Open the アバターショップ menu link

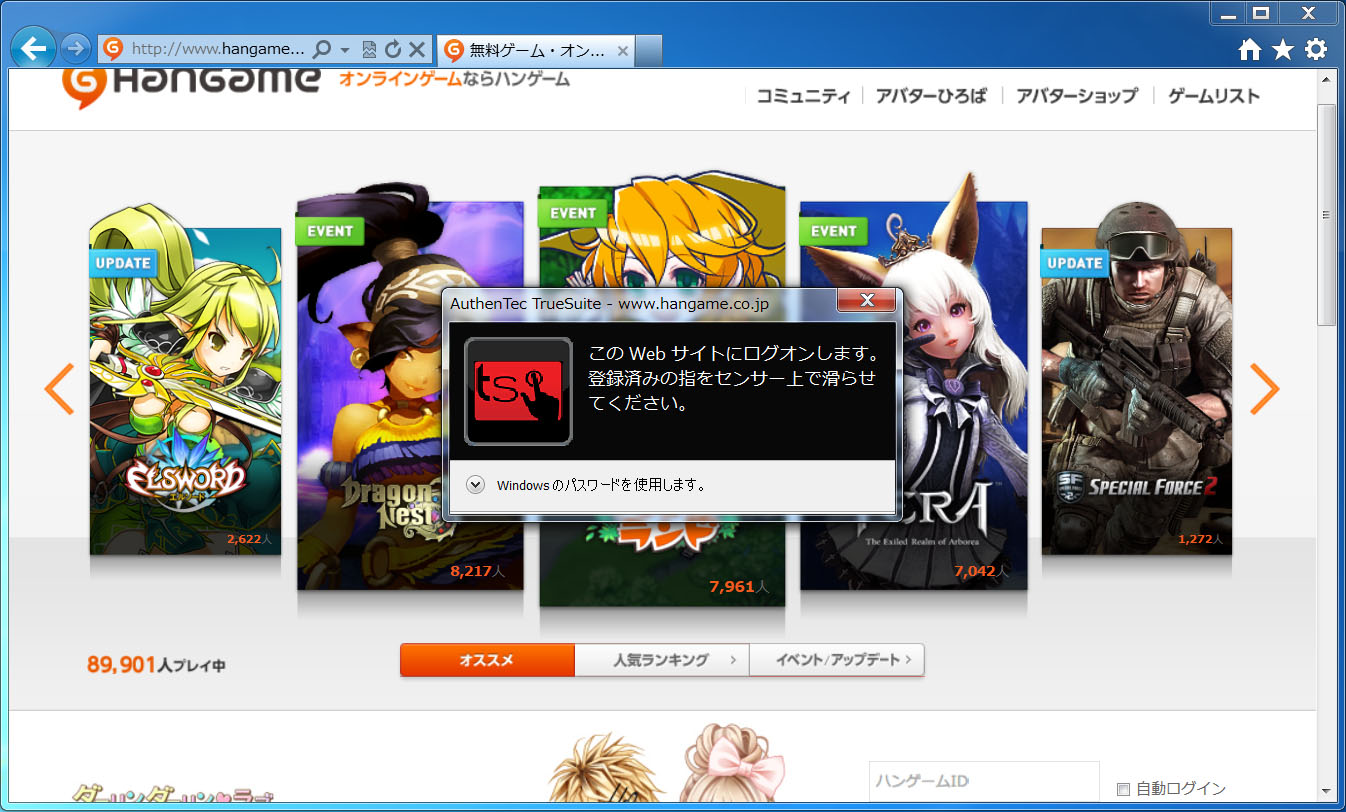(x=1077, y=96)
